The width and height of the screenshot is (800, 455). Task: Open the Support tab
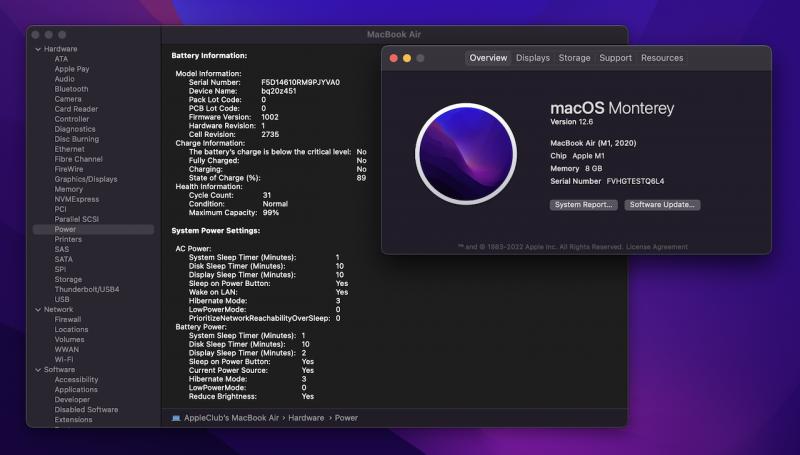pyautogui.click(x=615, y=58)
